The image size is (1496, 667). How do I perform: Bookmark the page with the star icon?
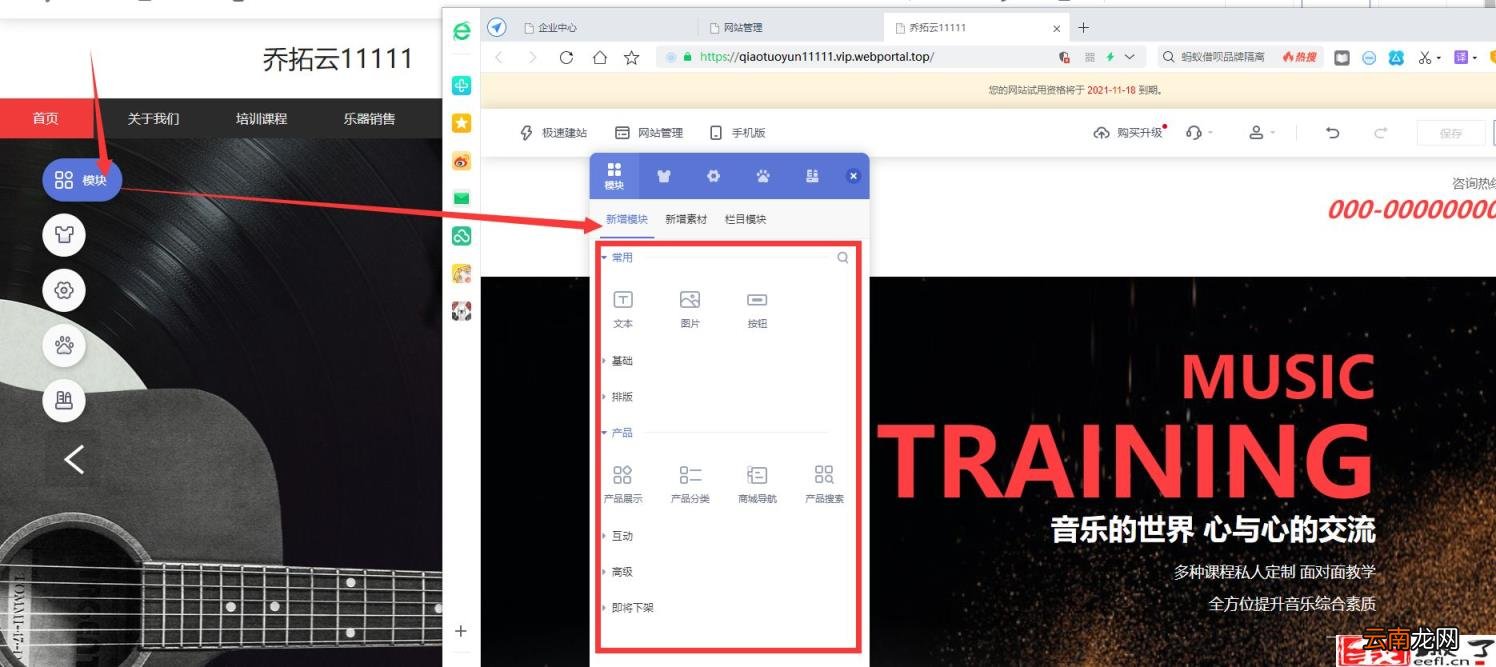click(631, 57)
